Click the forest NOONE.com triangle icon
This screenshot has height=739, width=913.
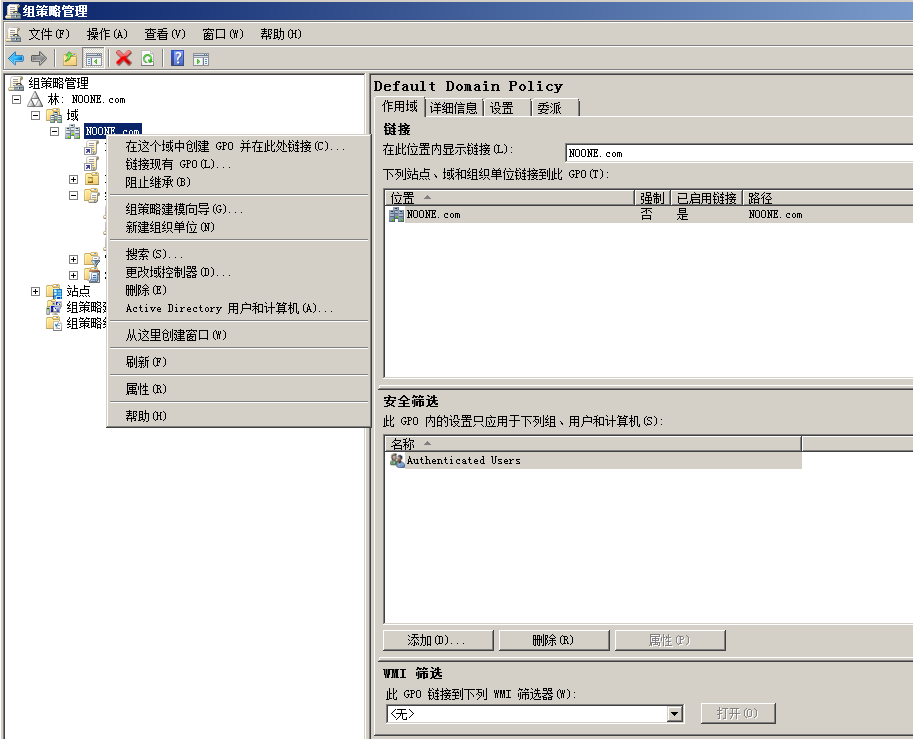coord(36,100)
